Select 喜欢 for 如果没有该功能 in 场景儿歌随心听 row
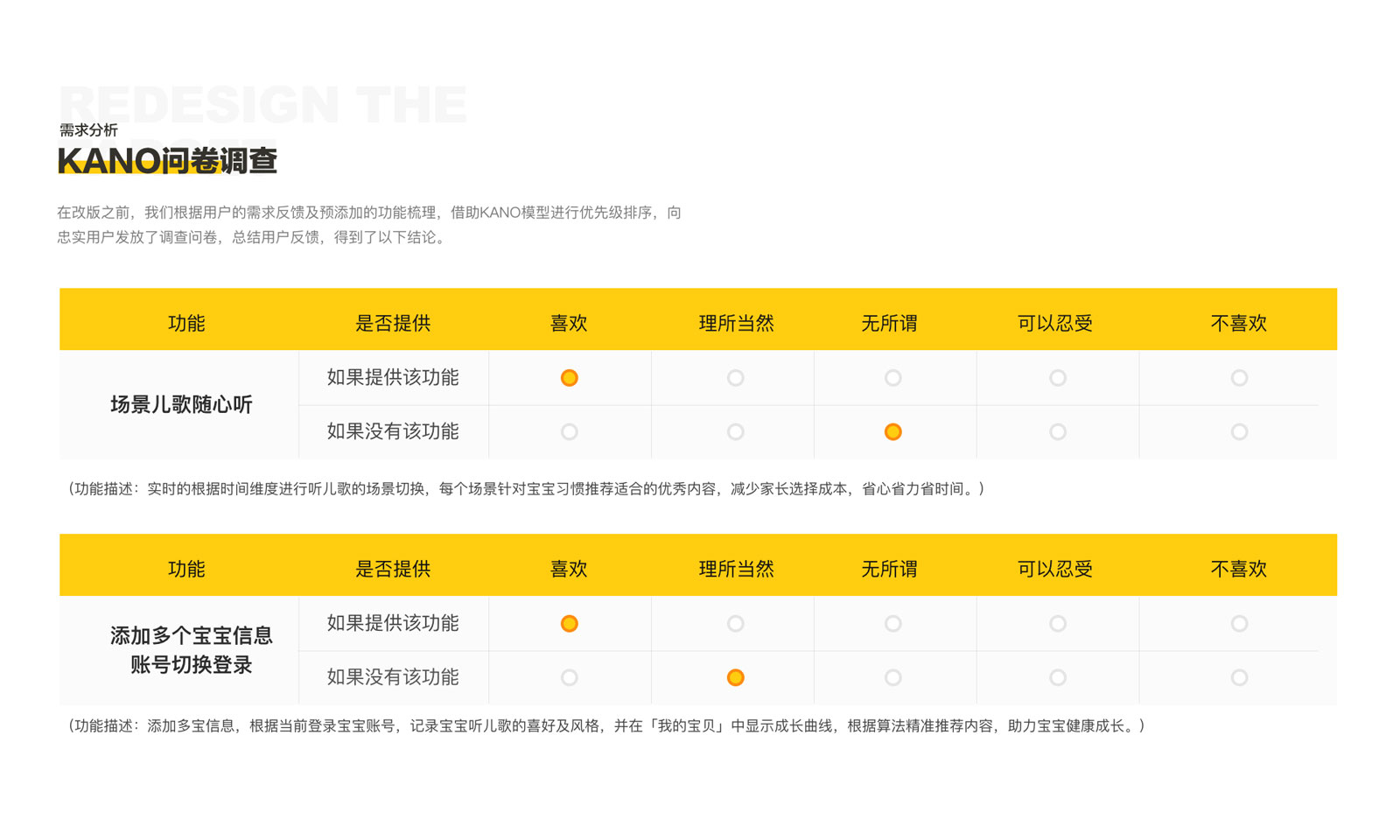1400x840 pixels. coord(569,431)
